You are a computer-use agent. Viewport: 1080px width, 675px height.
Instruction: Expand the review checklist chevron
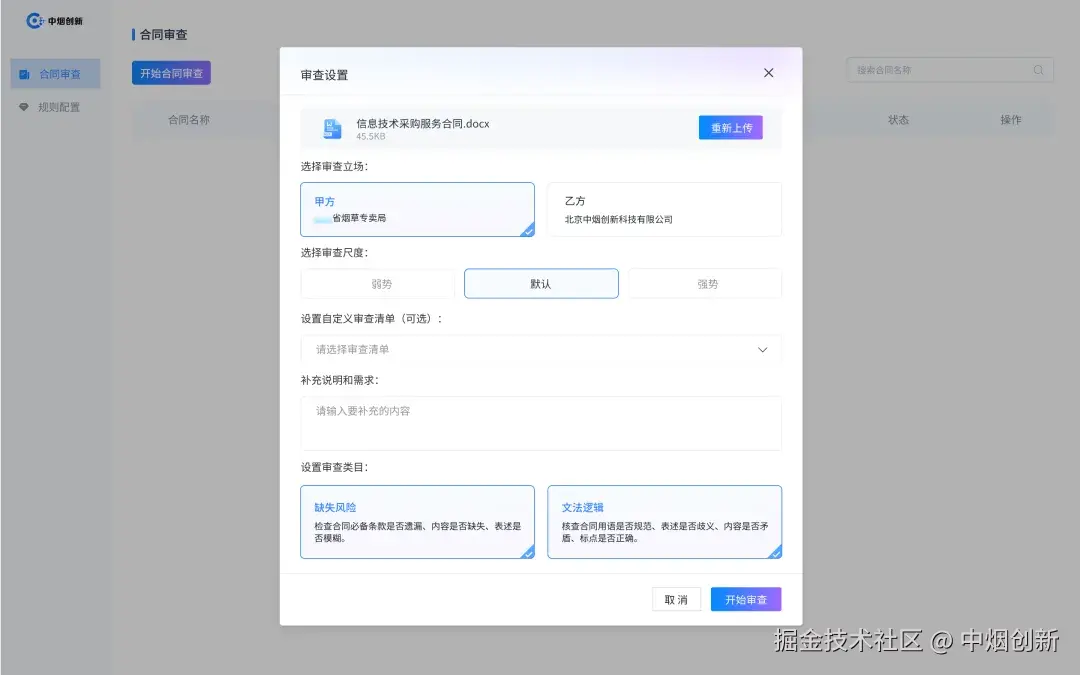point(765,349)
